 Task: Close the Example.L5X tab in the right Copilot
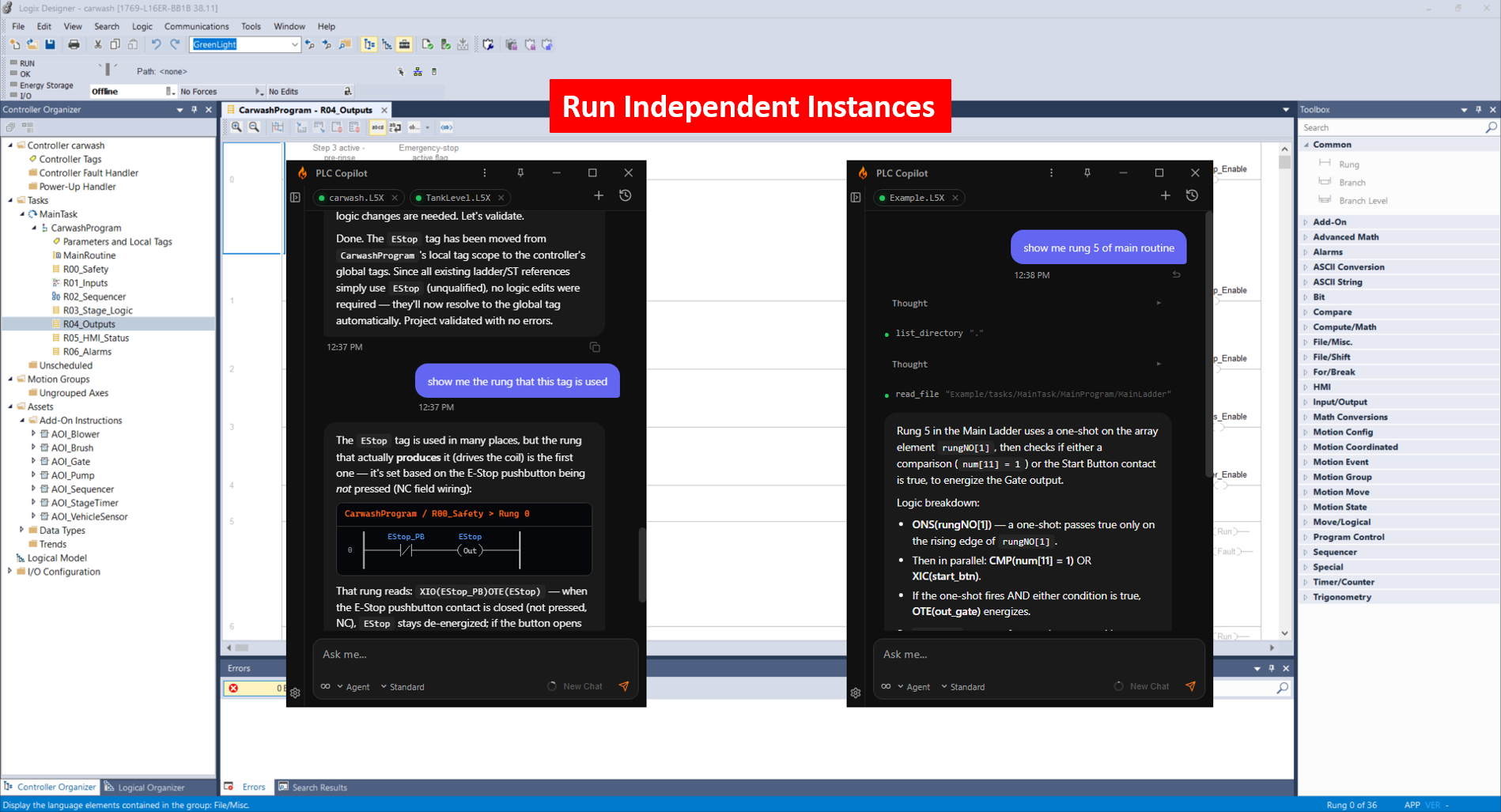coord(955,198)
